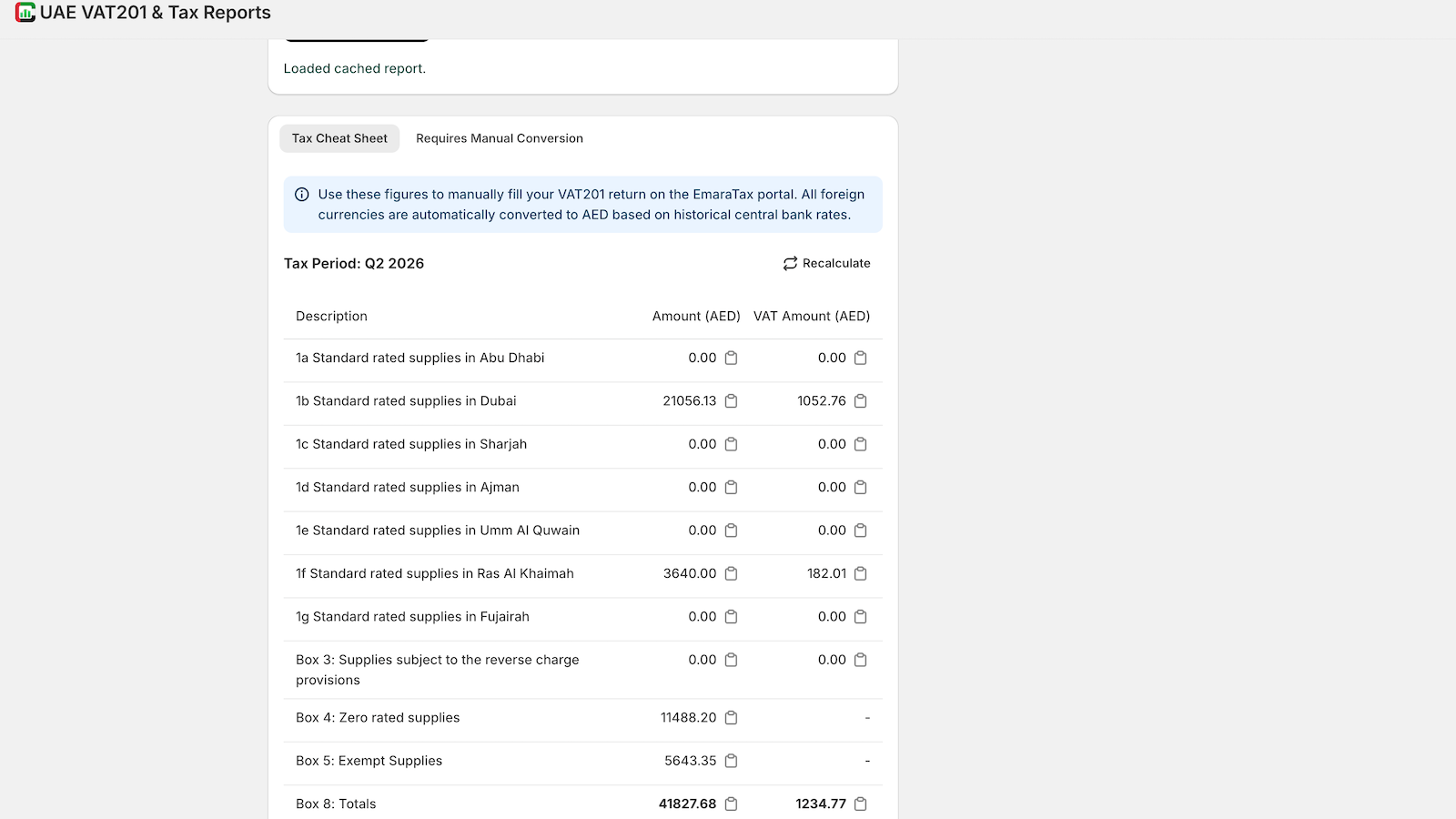Click the Box 4: Zero rated supplies label
Image resolution: width=1456 pixels, height=819 pixels.
378,718
